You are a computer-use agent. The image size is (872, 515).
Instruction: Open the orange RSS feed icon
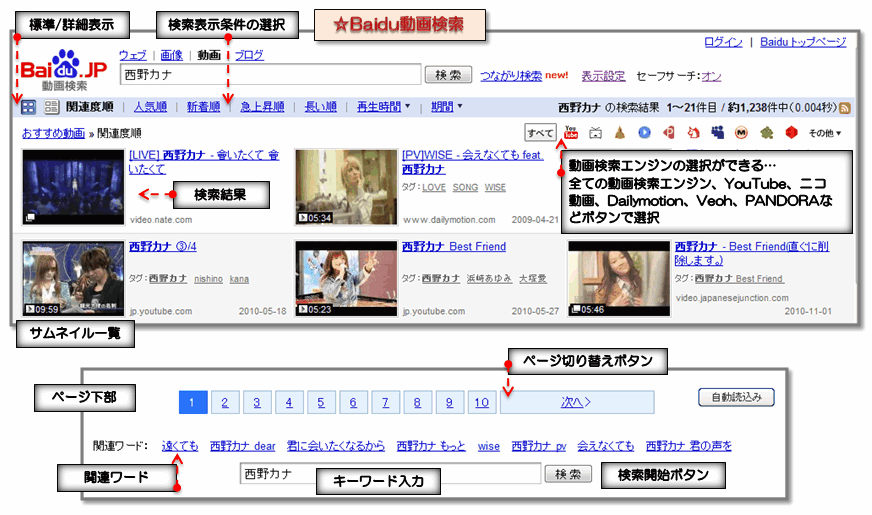point(845,108)
